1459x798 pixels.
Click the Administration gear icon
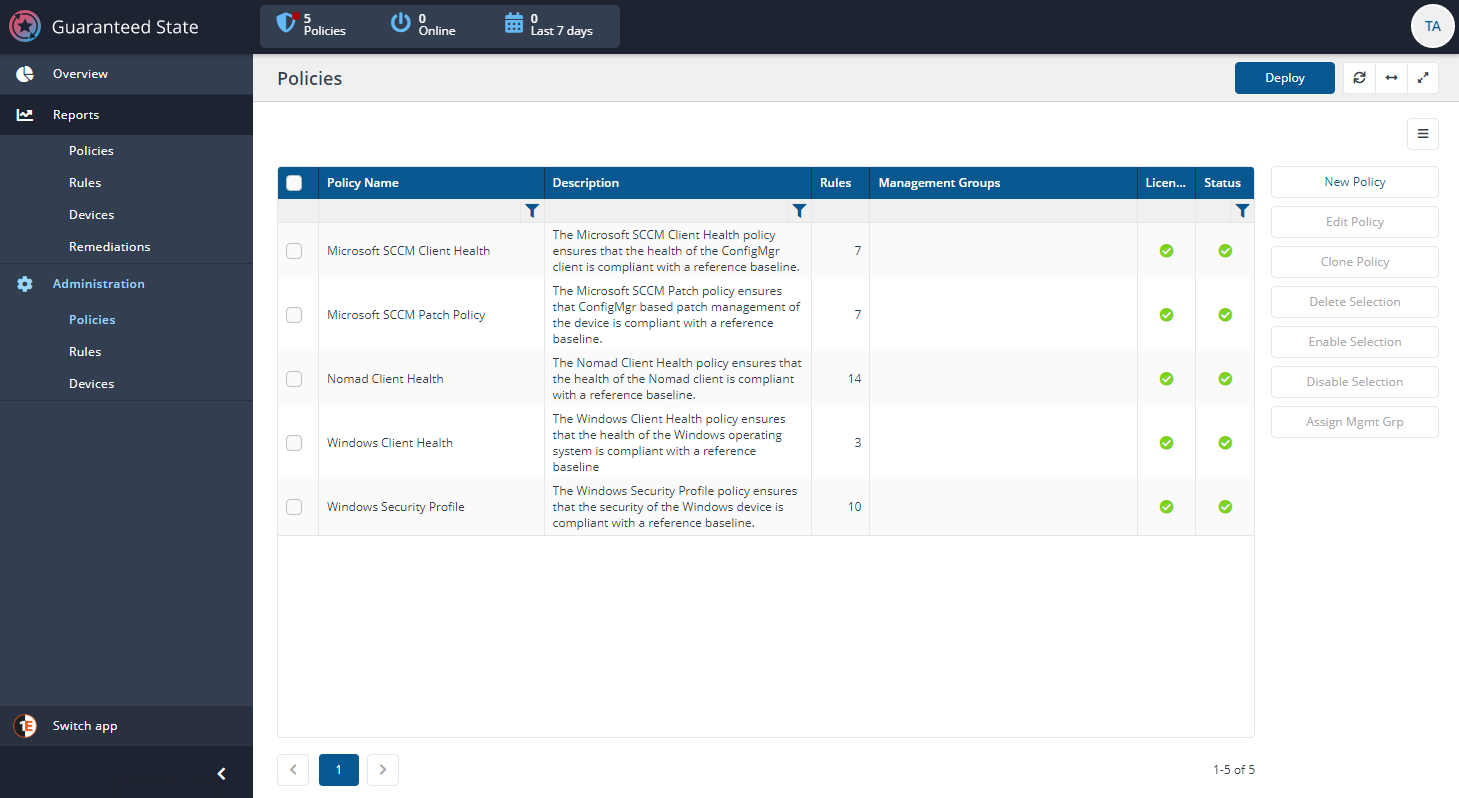pos(25,284)
